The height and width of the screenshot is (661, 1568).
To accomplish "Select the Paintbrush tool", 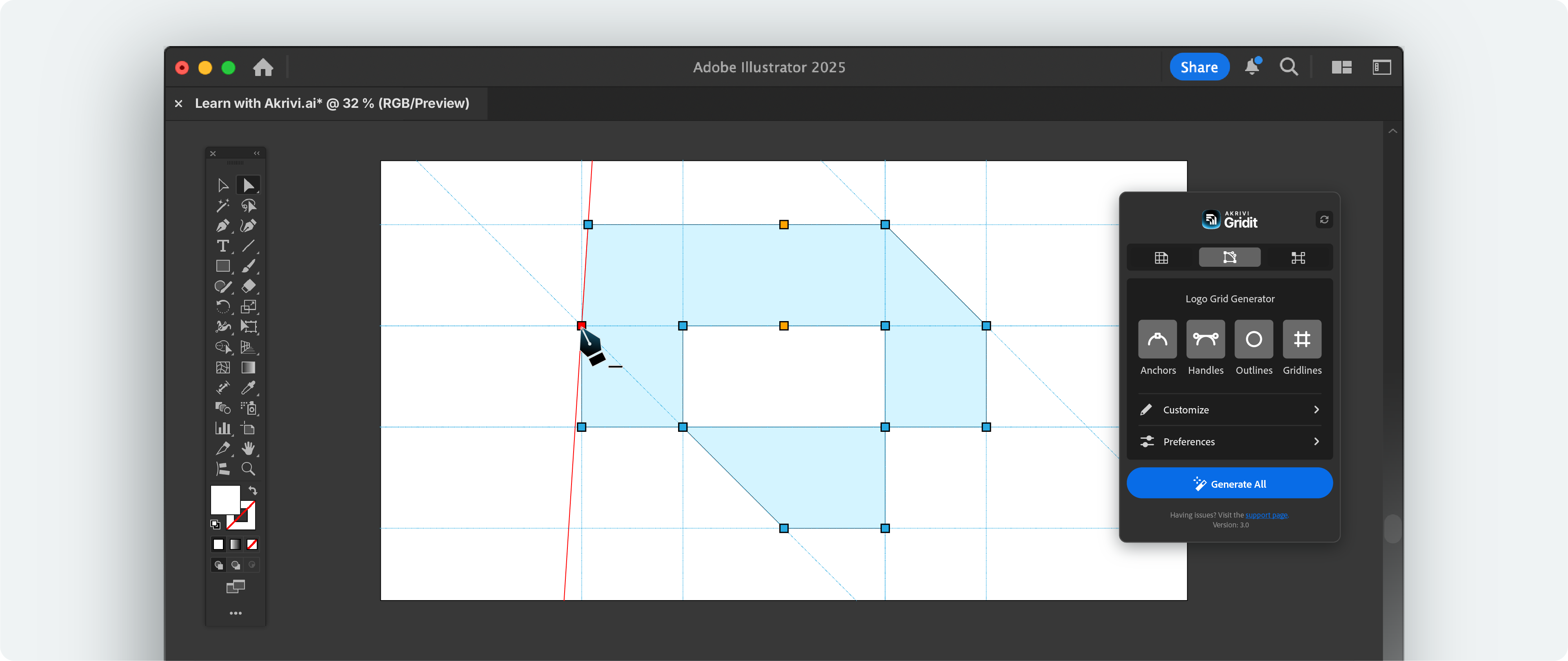I will (x=248, y=266).
